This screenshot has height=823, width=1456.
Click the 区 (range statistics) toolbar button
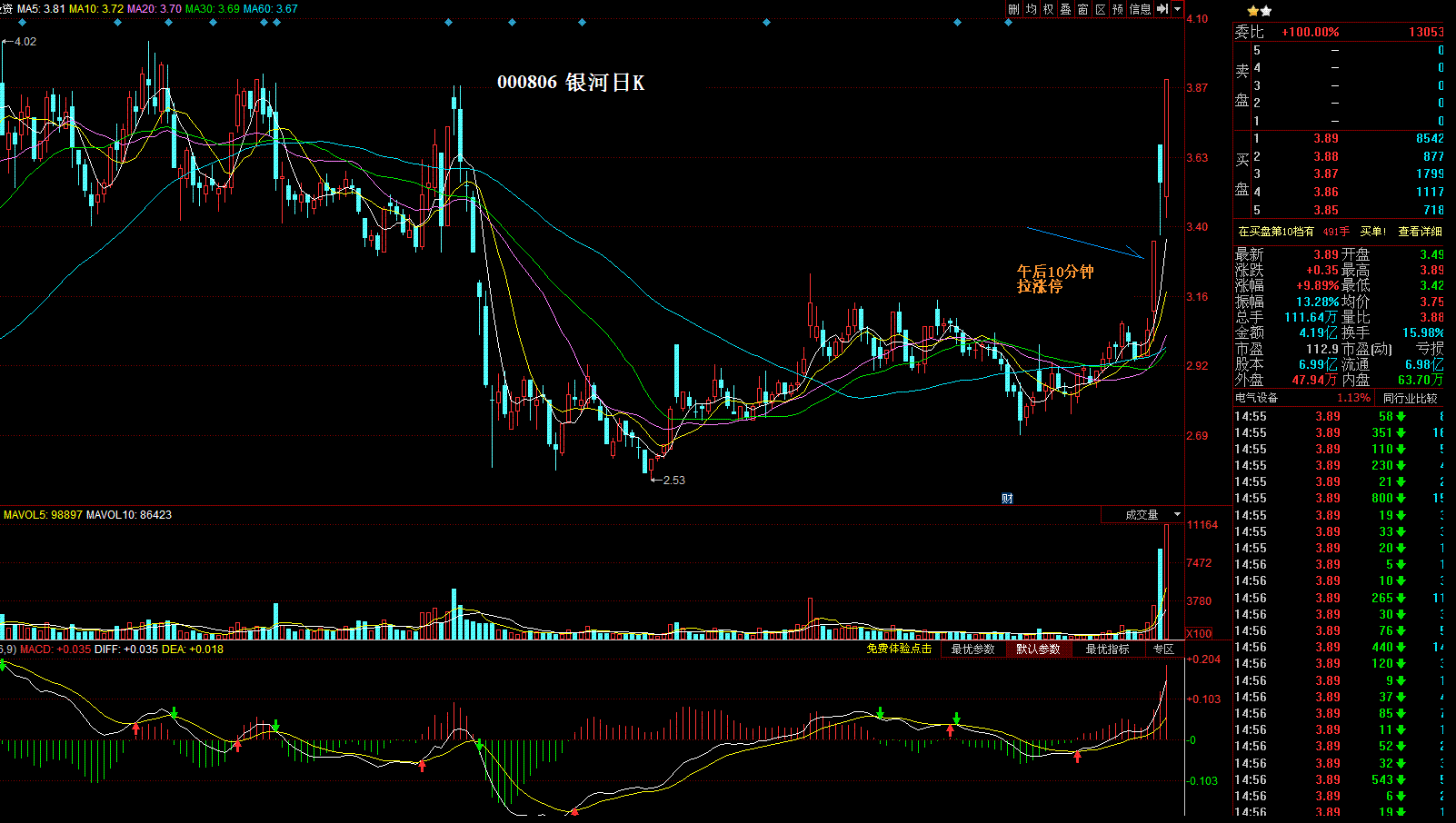tap(1100, 9)
